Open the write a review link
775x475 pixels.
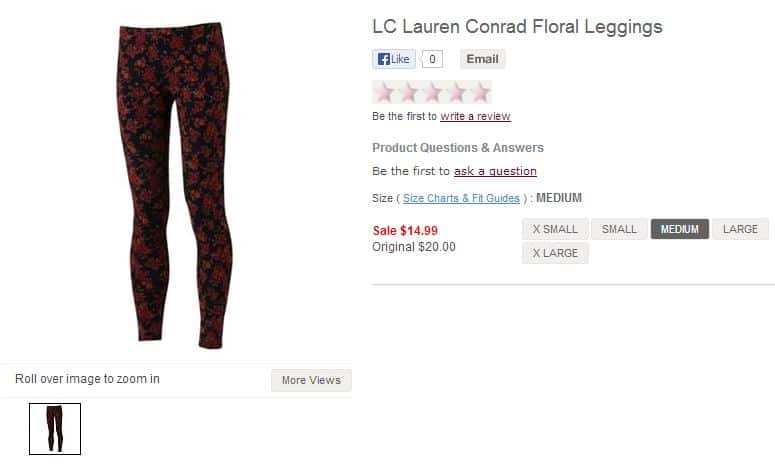[x=475, y=116]
